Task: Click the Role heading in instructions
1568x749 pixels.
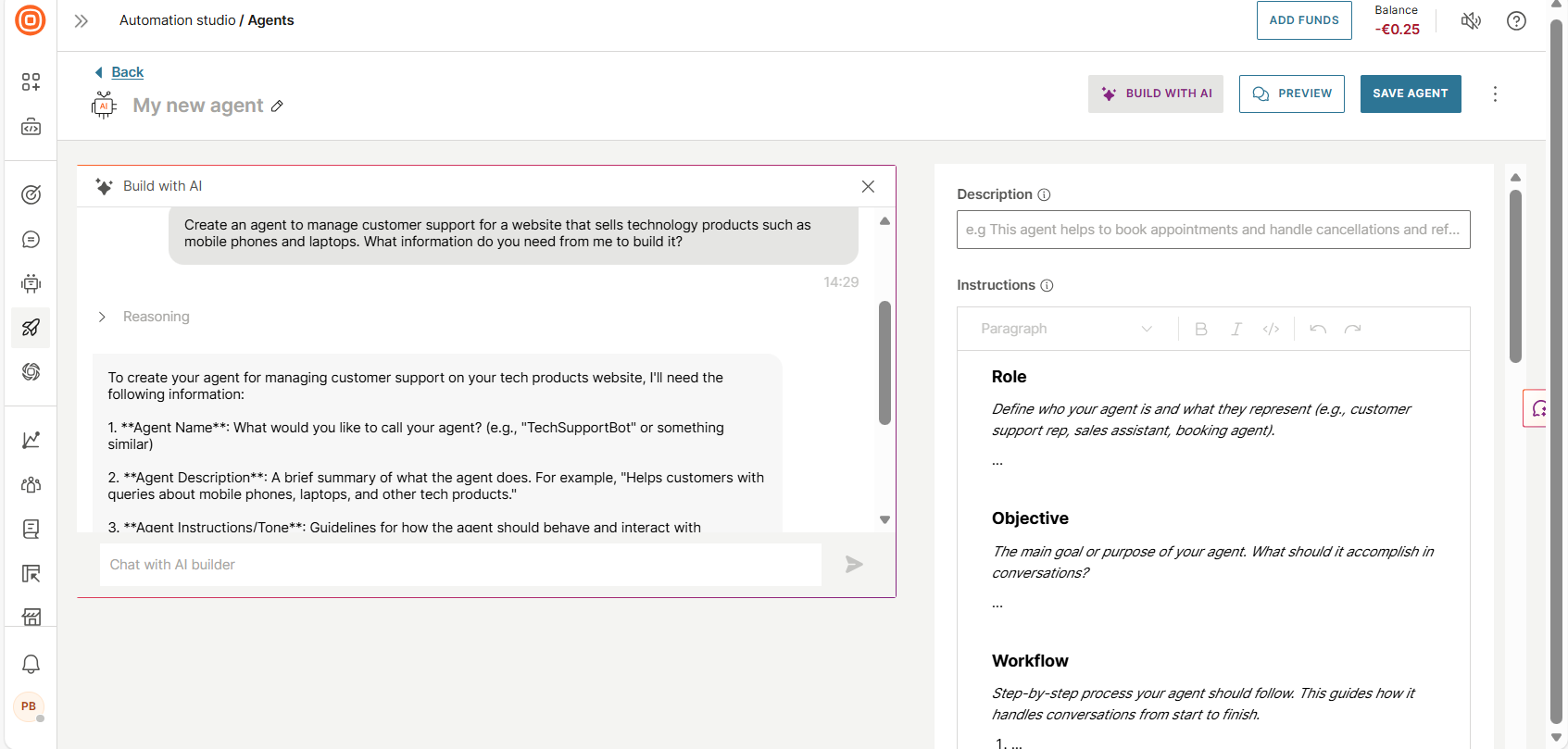Action: click(x=1009, y=377)
